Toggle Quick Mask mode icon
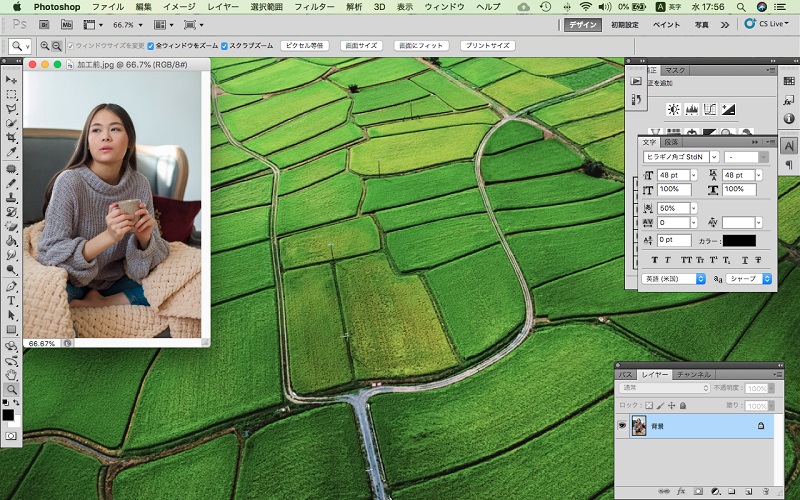The image size is (800, 500). coord(11,436)
